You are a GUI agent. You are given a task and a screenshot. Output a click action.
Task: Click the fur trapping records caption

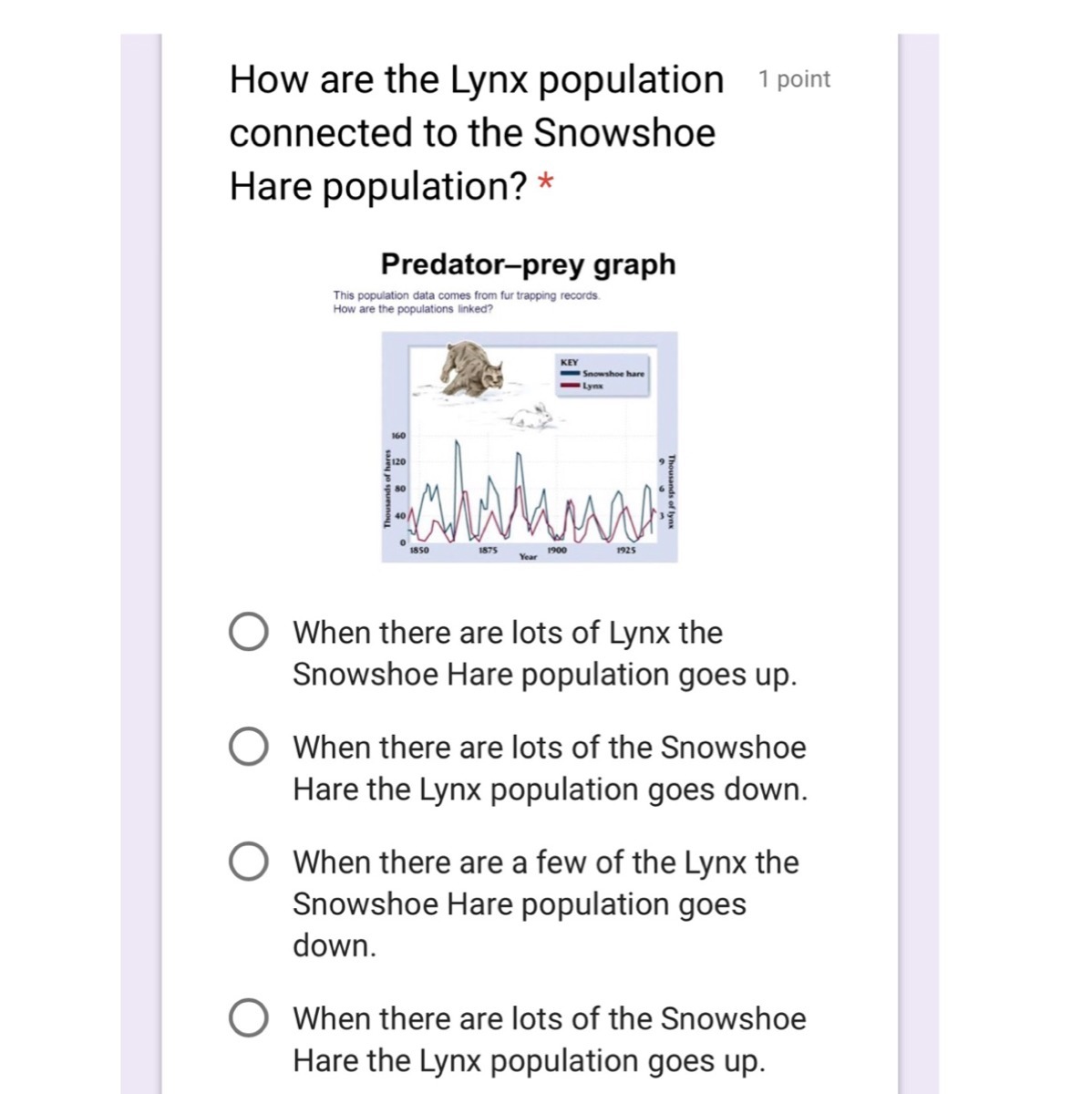tap(467, 295)
